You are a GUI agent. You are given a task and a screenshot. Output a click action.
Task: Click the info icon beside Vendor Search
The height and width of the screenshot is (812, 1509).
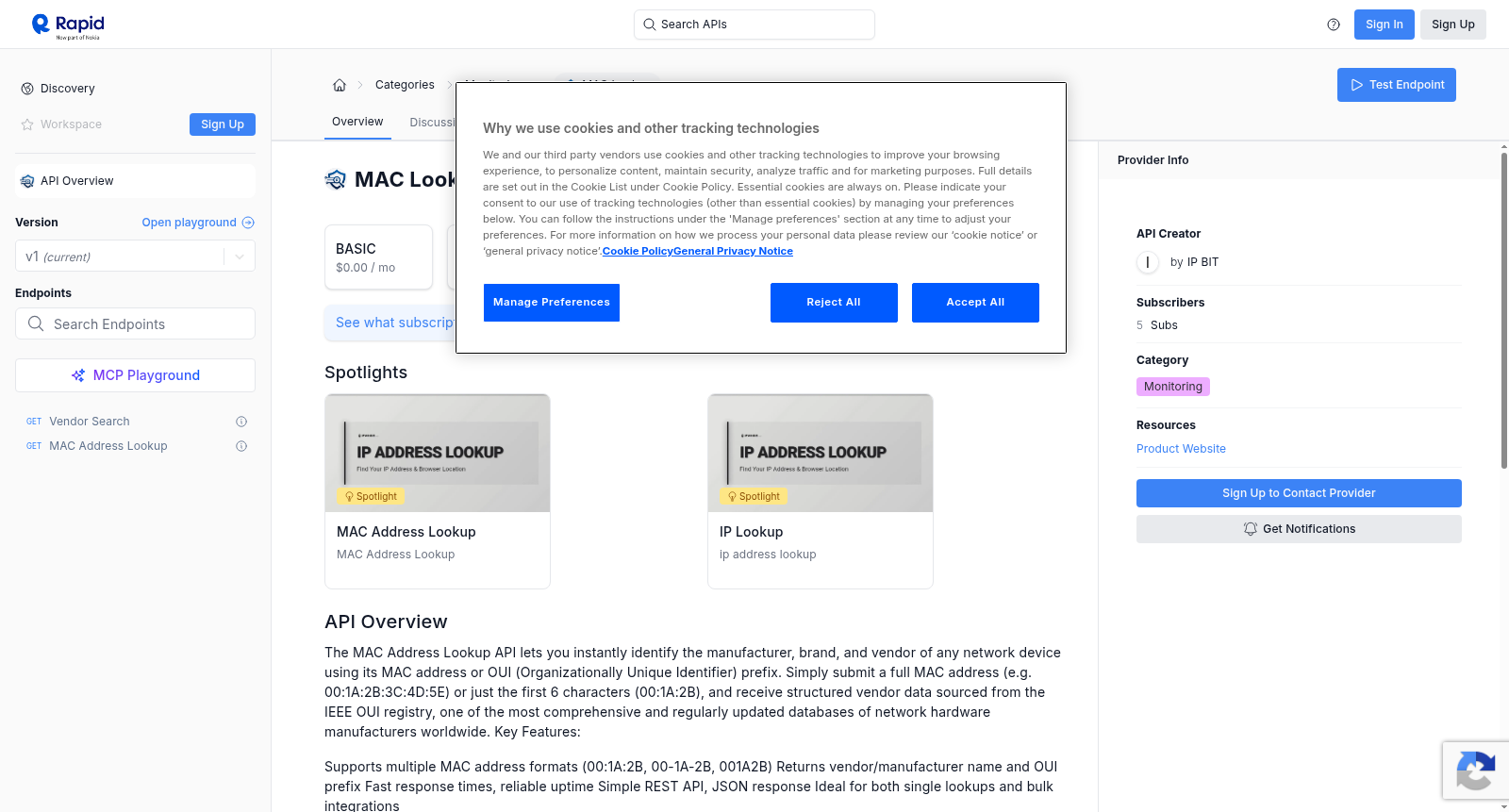coord(241,422)
